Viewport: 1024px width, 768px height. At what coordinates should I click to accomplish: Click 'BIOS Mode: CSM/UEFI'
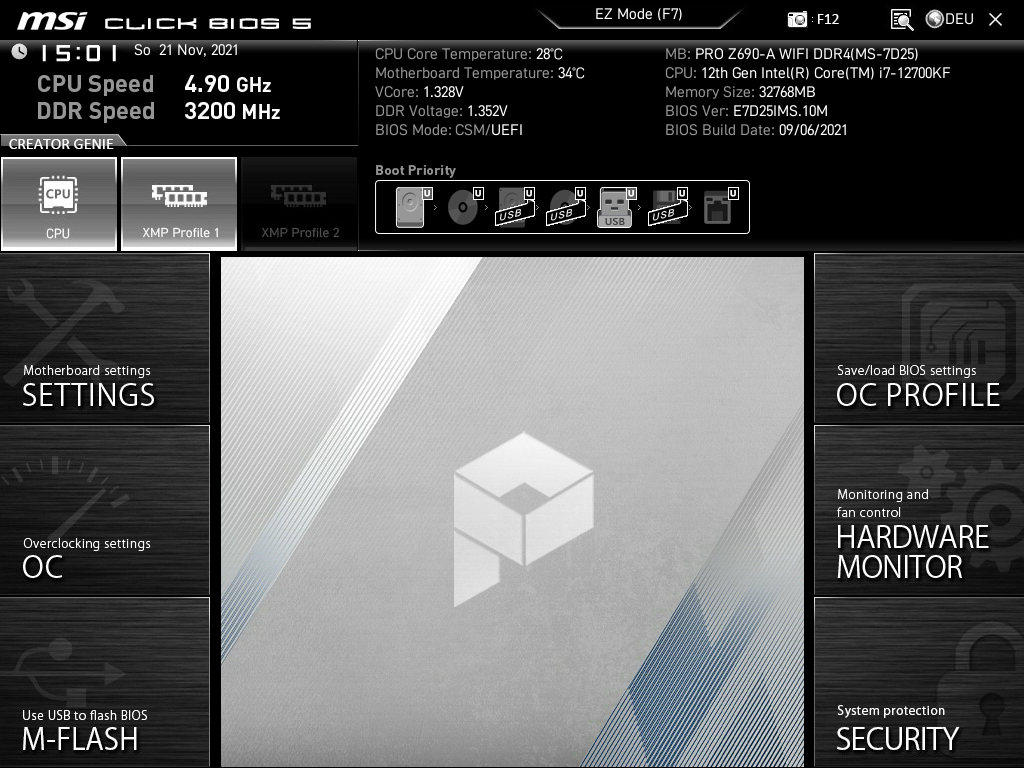[x=449, y=130]
